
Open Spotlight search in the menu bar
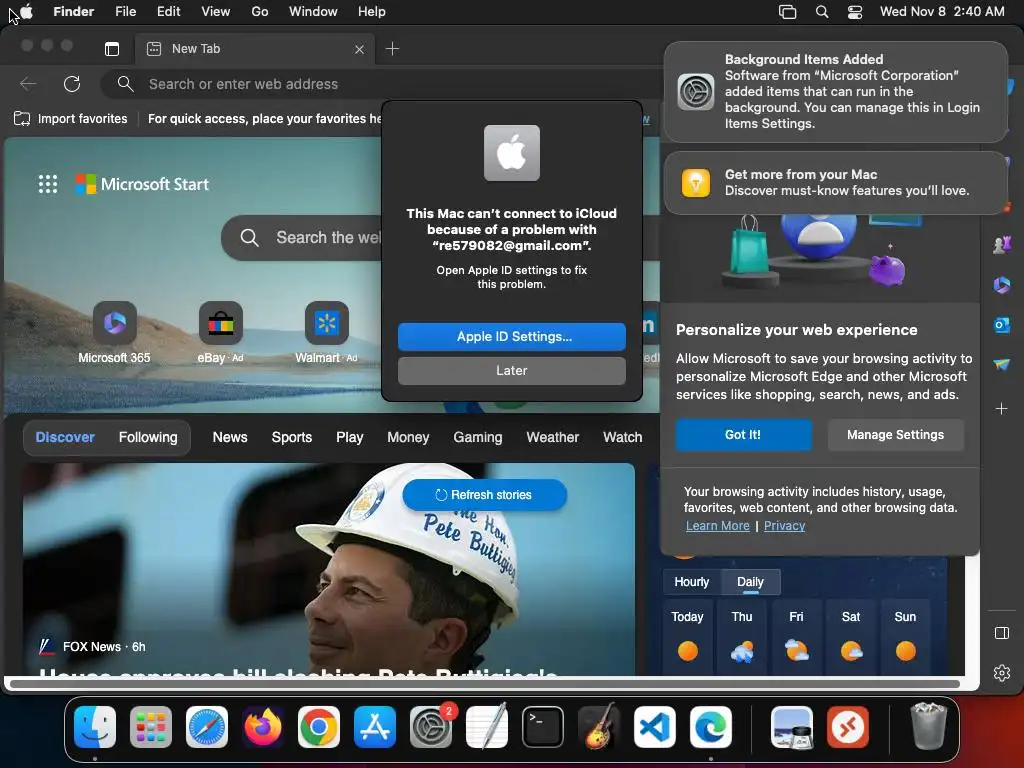coord(822,12)
